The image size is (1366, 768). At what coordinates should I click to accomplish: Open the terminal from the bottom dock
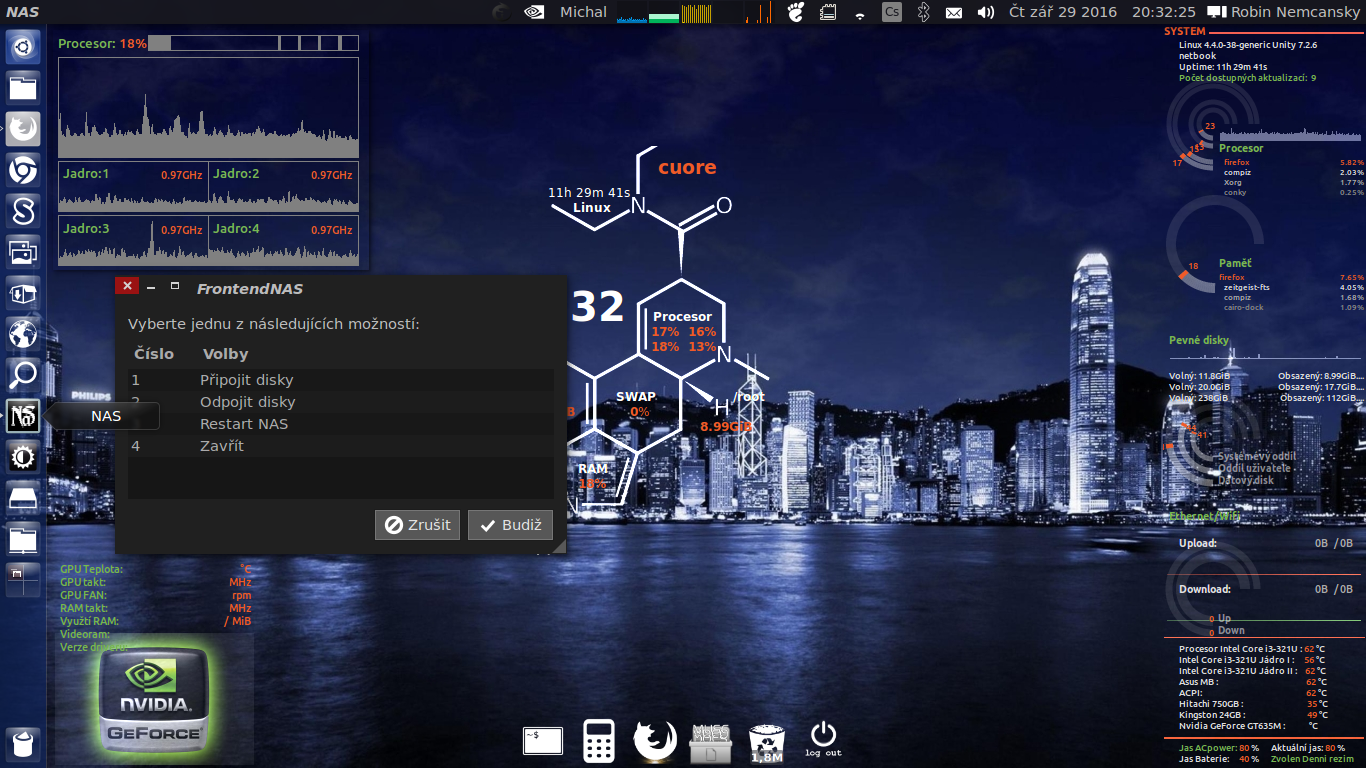542,741
